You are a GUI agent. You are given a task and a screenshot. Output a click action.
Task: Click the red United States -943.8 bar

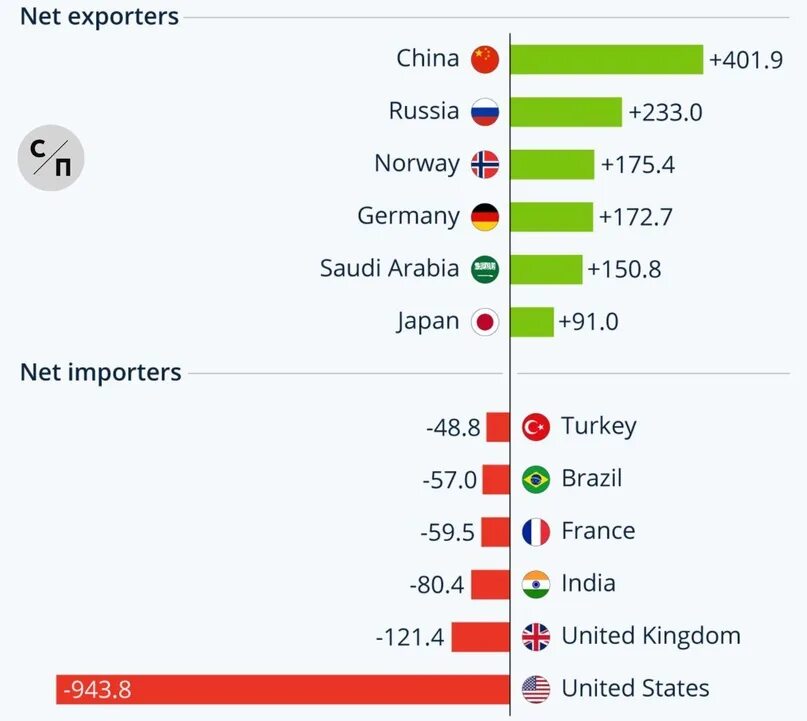(283, 689)
